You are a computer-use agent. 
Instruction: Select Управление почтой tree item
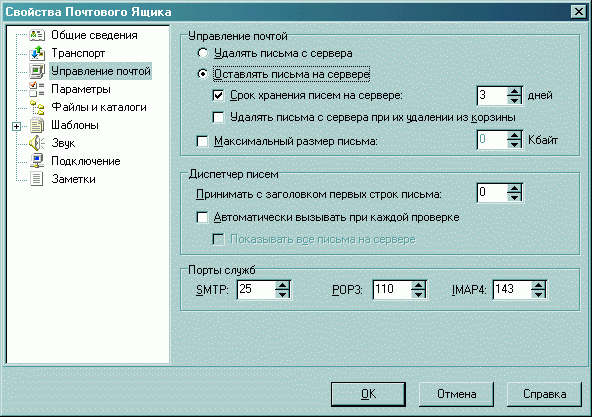[100, 71]
